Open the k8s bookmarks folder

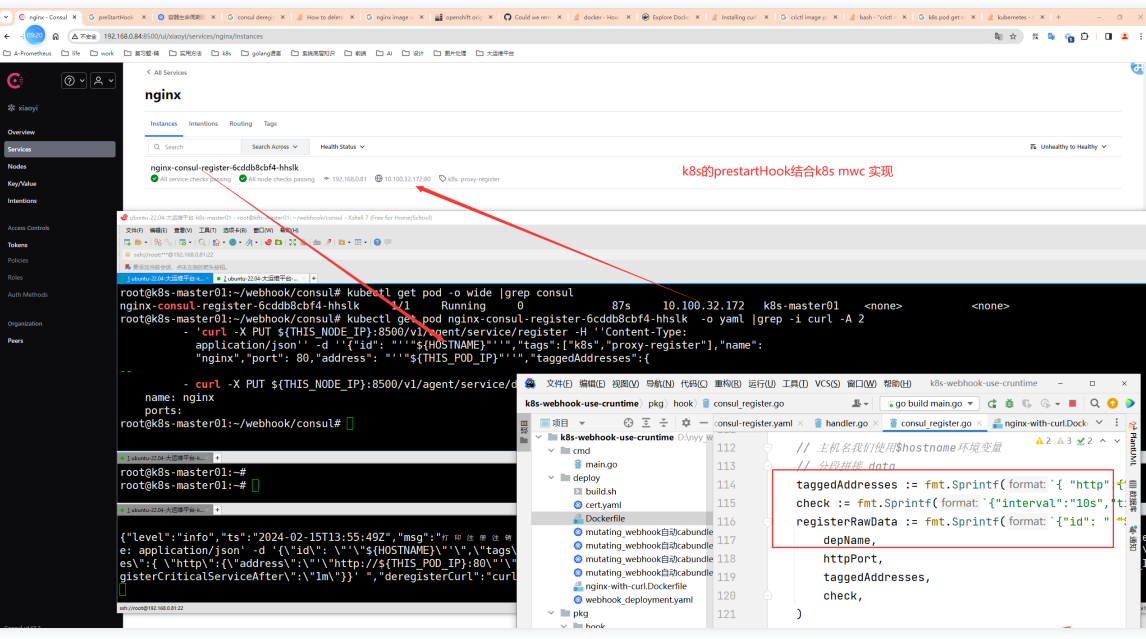[x=221, y=53]
